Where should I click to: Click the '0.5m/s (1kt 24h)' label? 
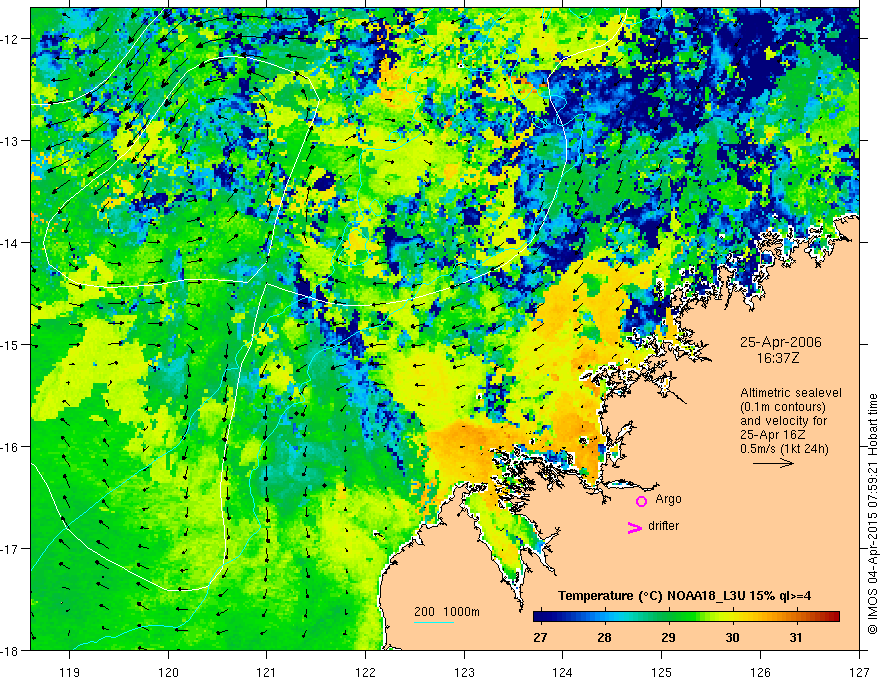[x=785, y=449]
